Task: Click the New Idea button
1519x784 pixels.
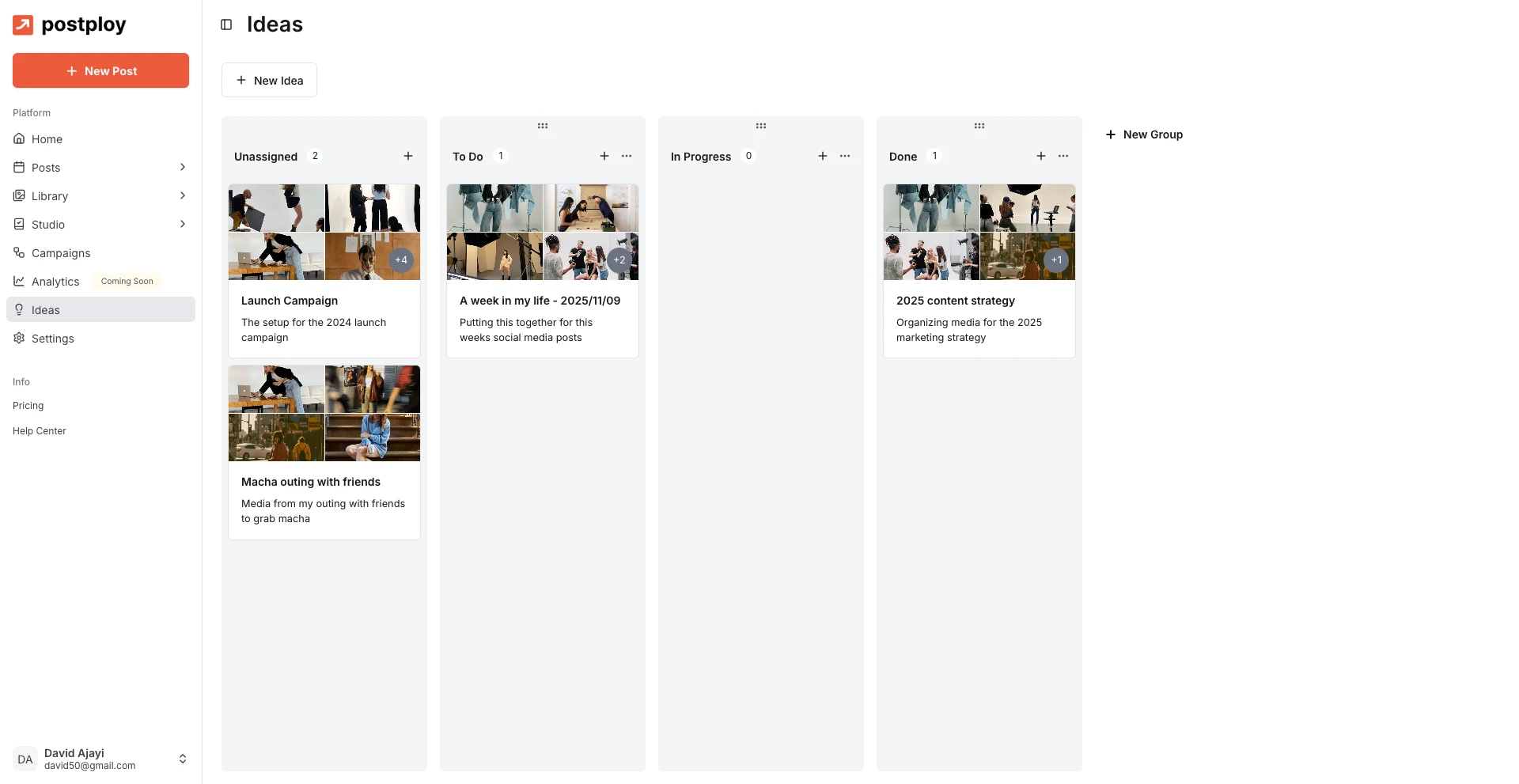Action: [269, 80]
